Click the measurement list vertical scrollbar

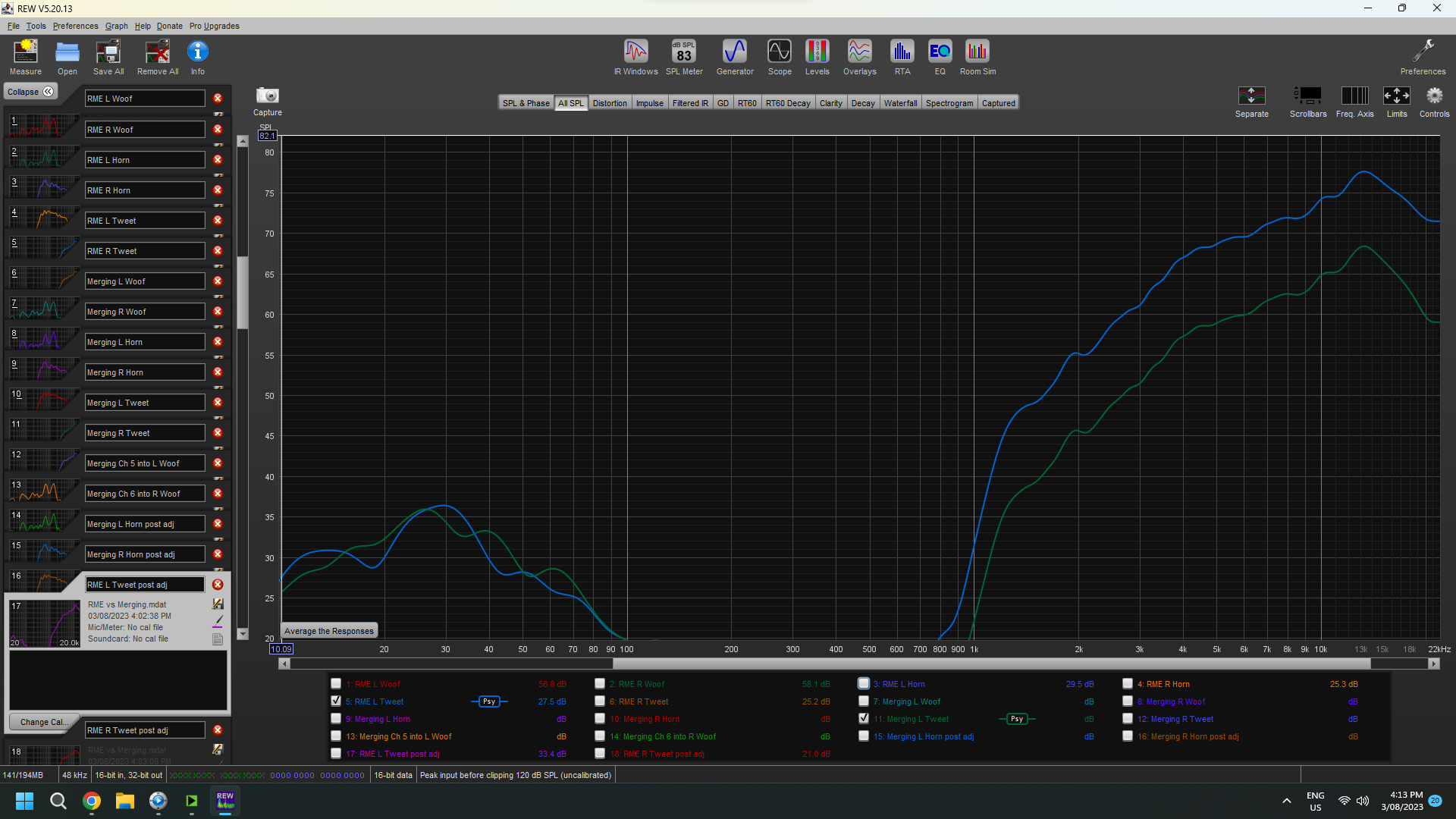coord(243,292)
